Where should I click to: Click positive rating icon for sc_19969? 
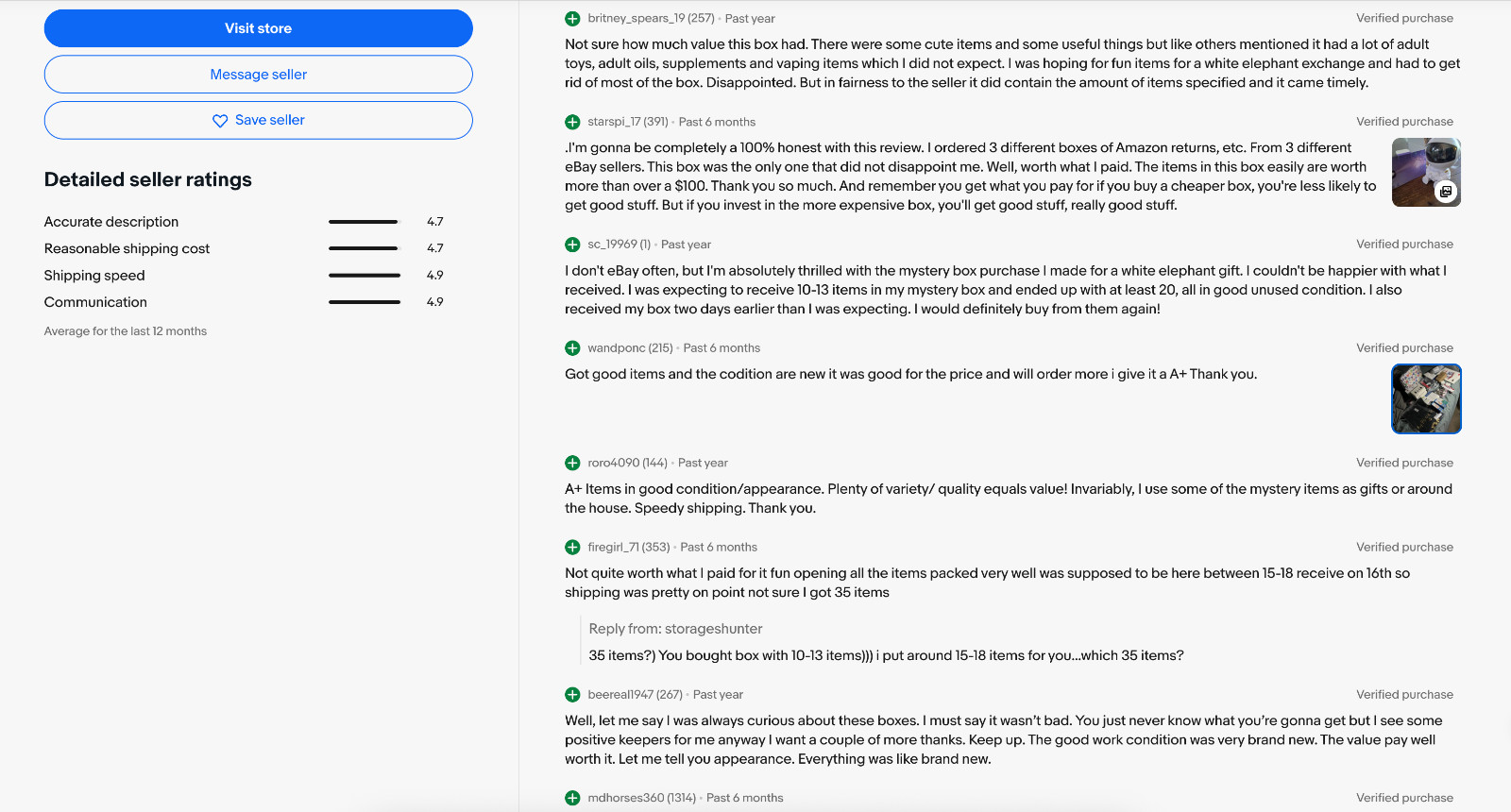(572, 245)
